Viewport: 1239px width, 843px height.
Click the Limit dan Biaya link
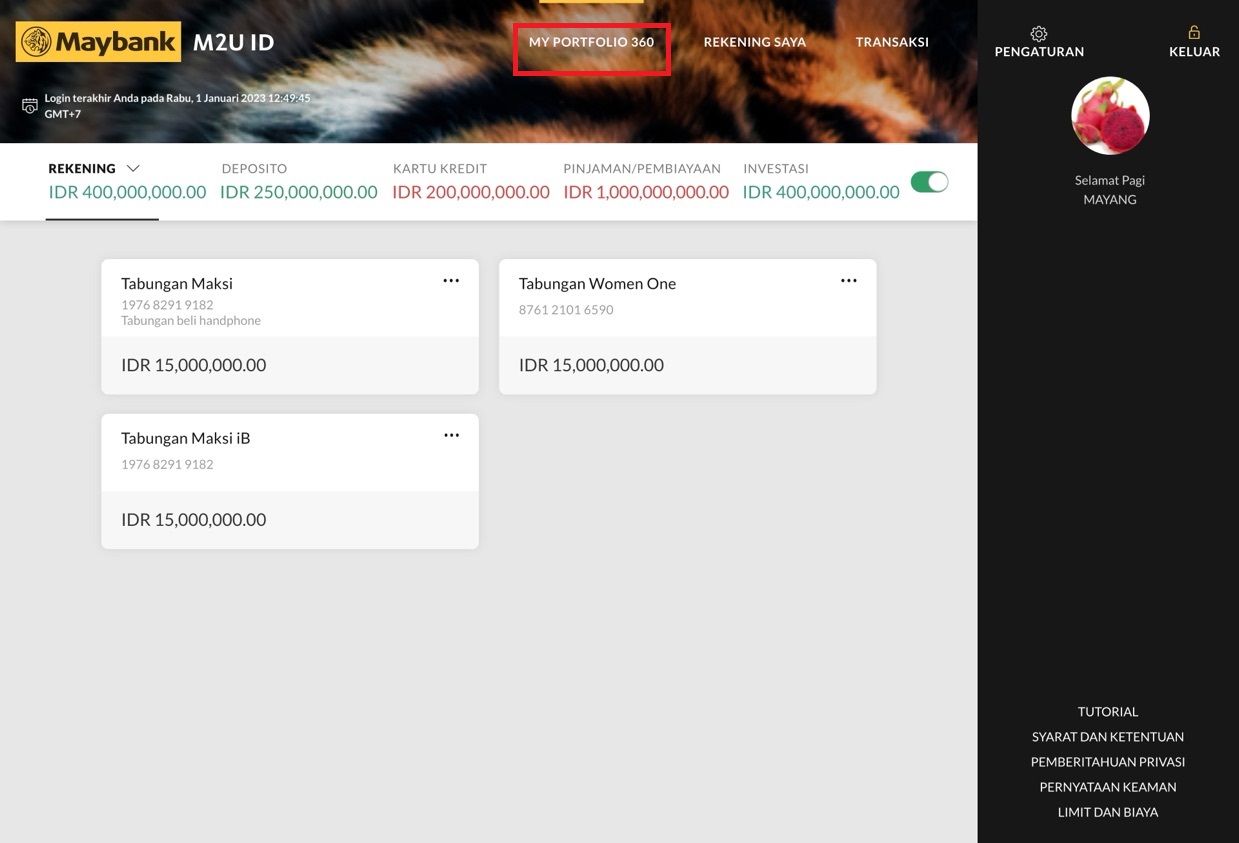click(x=1107, y=812)
